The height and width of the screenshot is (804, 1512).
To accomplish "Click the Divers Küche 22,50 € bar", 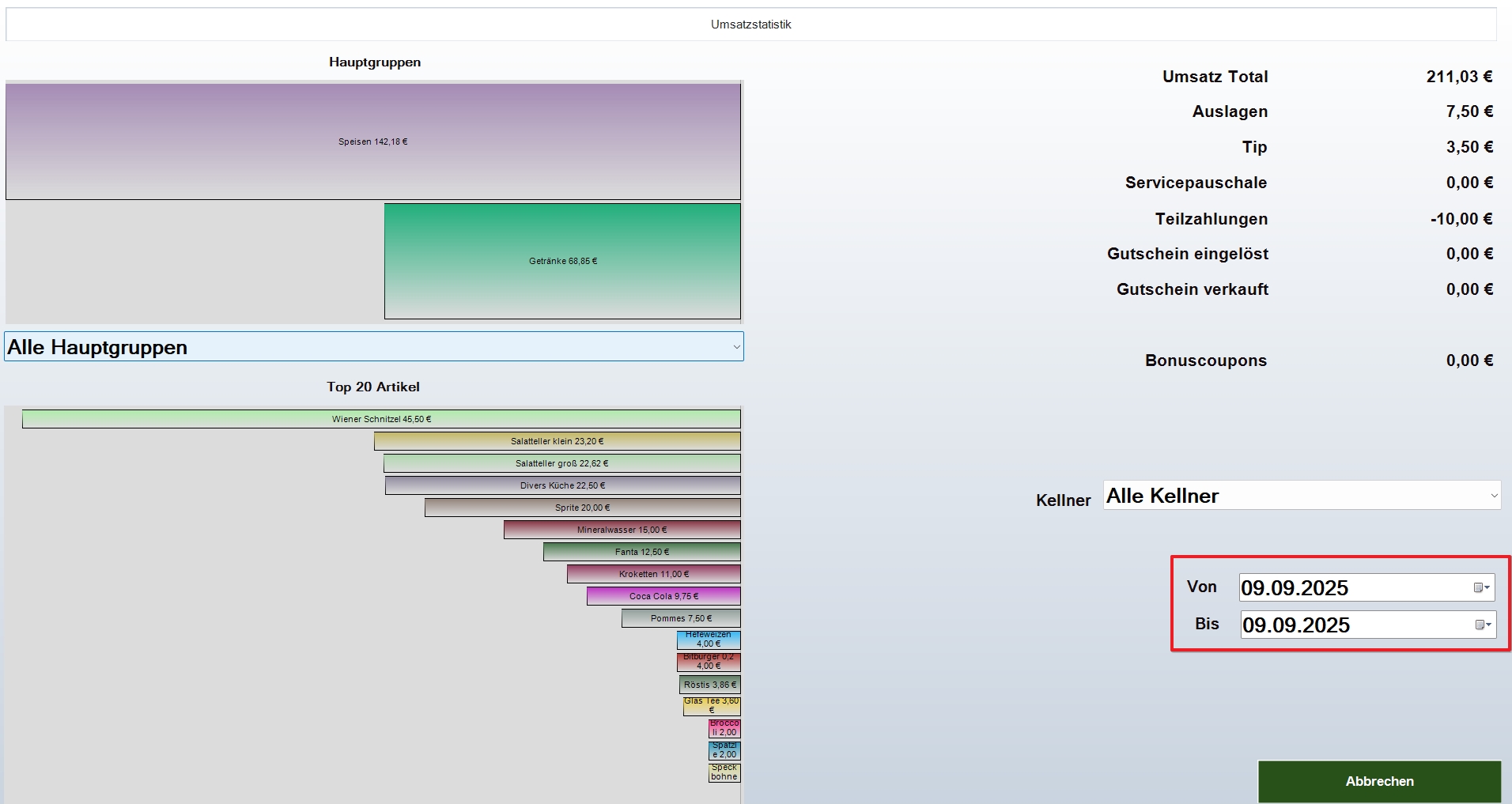I will (563, 485).
